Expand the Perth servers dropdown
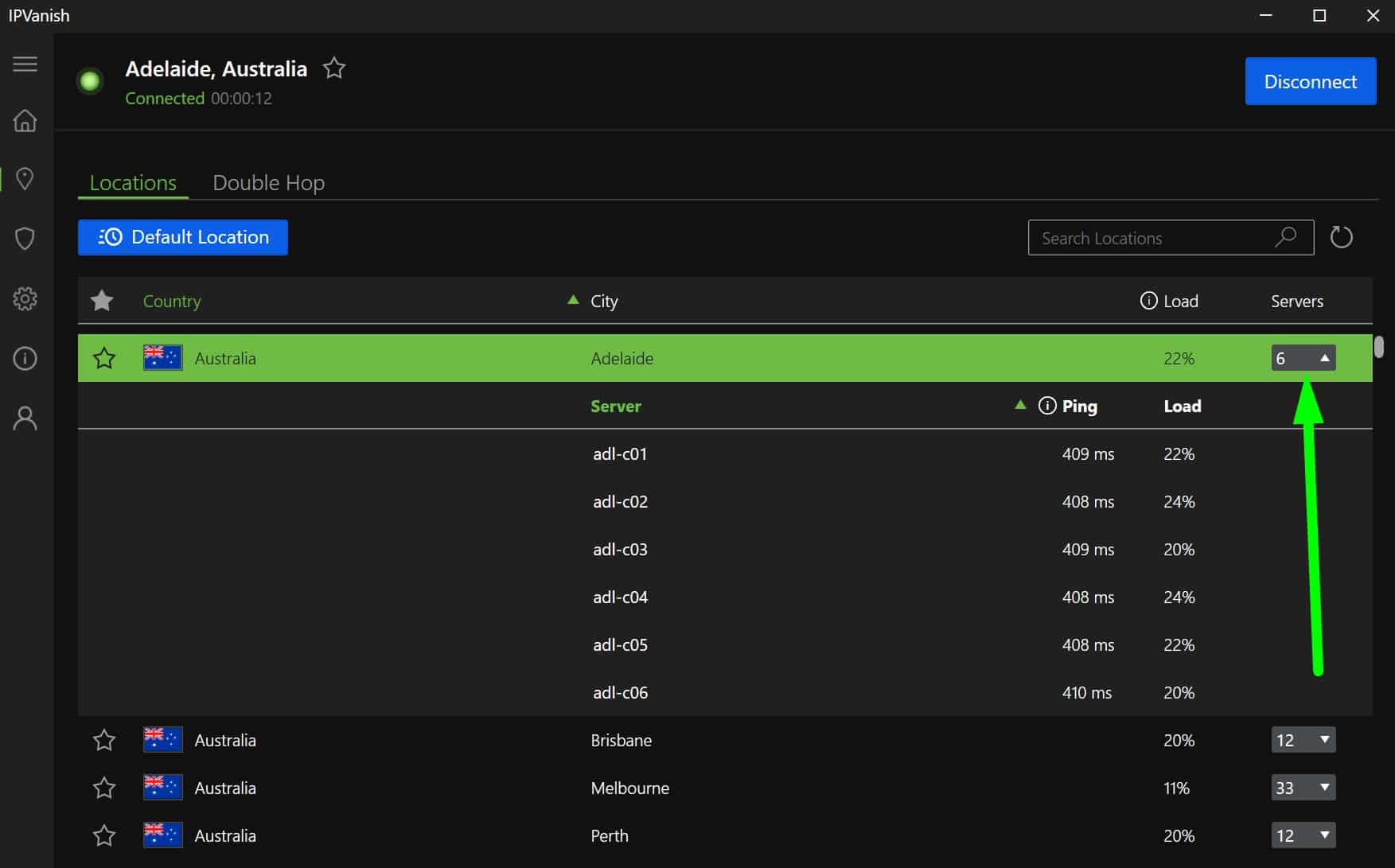The image size is (1395, 868). [x=1303, y=835]
